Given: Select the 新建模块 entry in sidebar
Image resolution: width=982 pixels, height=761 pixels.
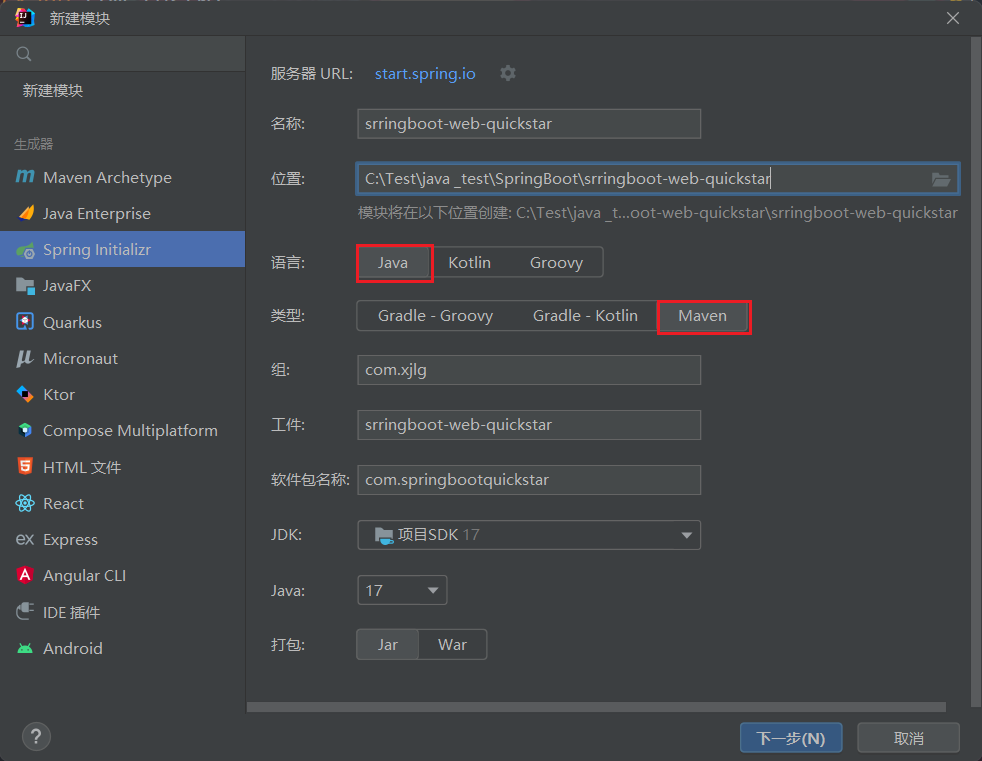Looking at the screenshot, I should (x=122, y=91).
